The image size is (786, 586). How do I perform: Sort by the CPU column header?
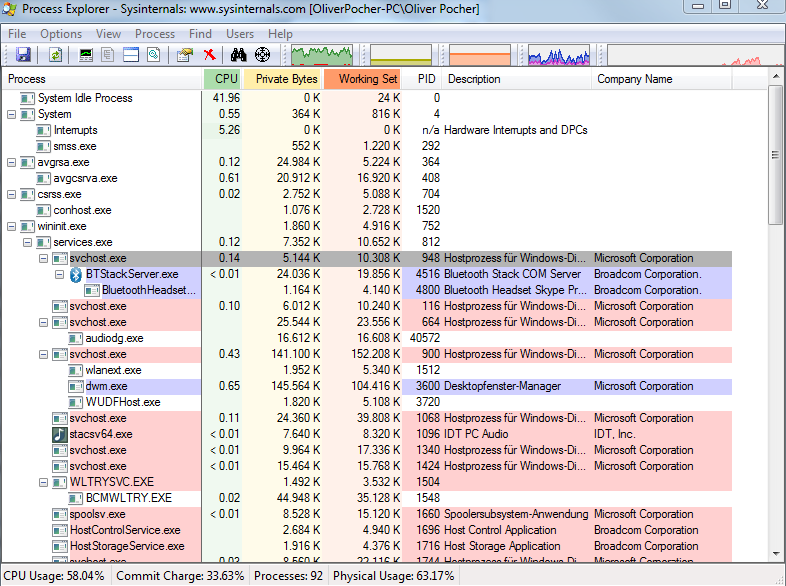click(x=223, y=79)
